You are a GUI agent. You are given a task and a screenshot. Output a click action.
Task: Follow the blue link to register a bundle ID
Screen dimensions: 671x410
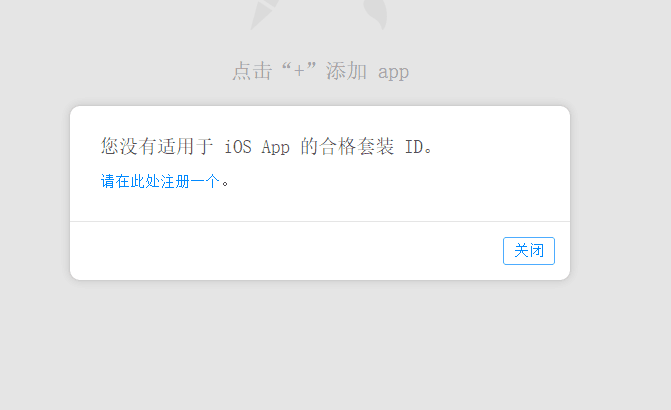tap(160, 181)
